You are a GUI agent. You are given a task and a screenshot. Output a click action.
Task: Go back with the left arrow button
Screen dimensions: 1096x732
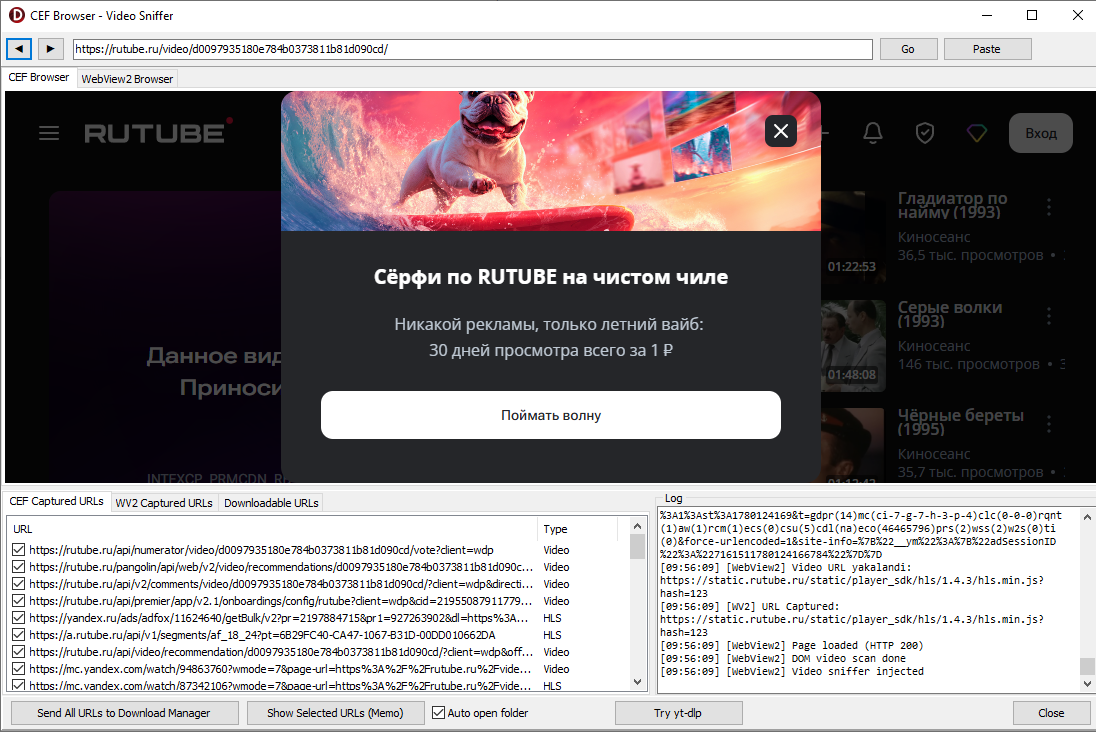click(x=19, y=49)
